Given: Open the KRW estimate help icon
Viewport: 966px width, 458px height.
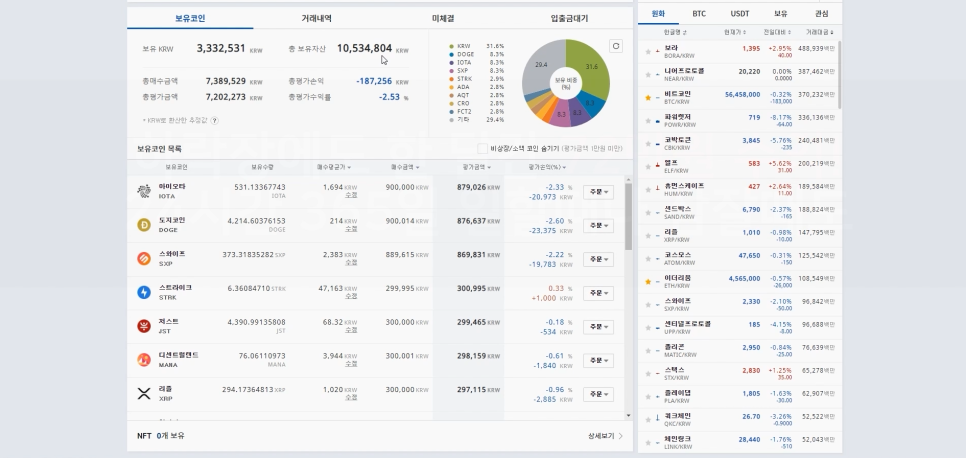Looking at the screenshot, I should click(x=214, y=120).
